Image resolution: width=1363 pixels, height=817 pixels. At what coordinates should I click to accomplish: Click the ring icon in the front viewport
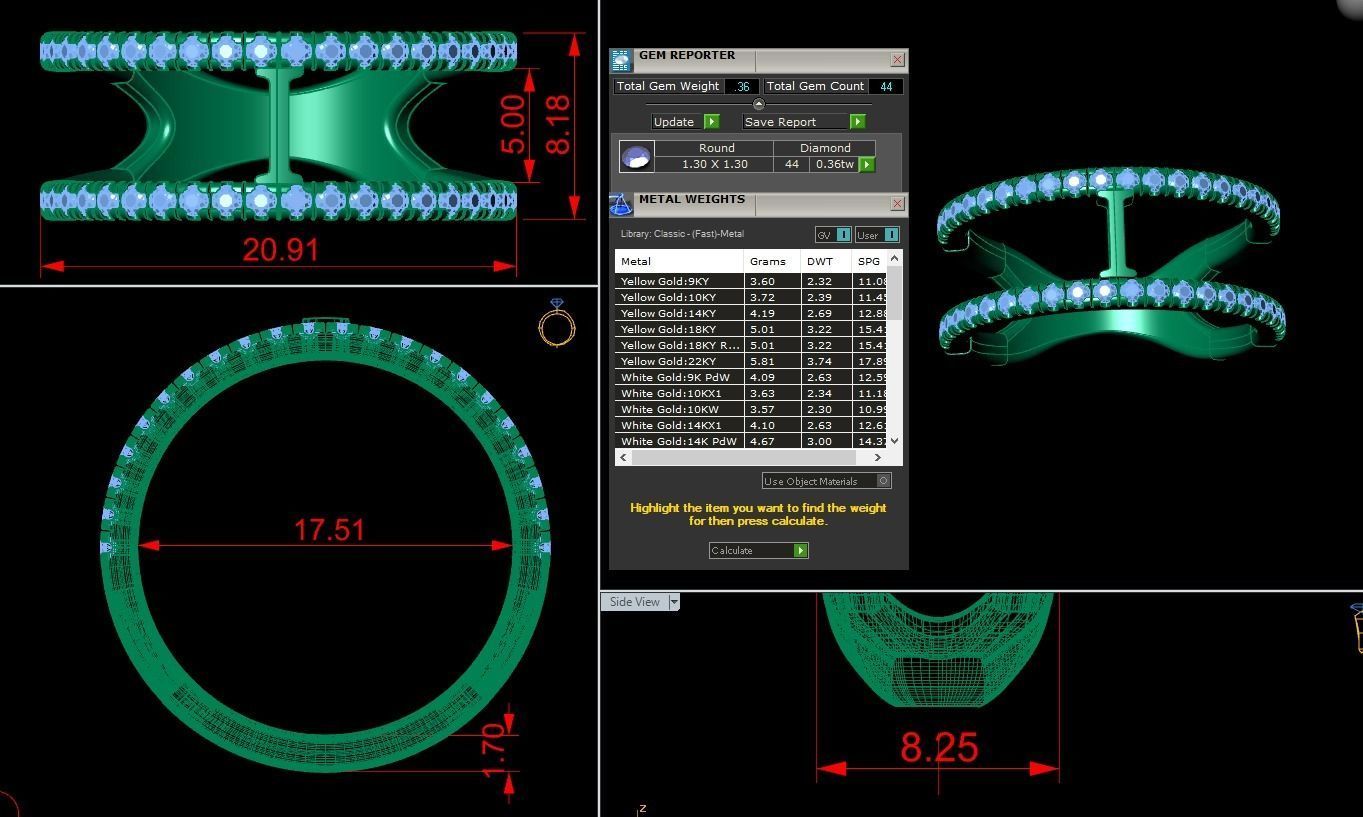click(557, 322)
